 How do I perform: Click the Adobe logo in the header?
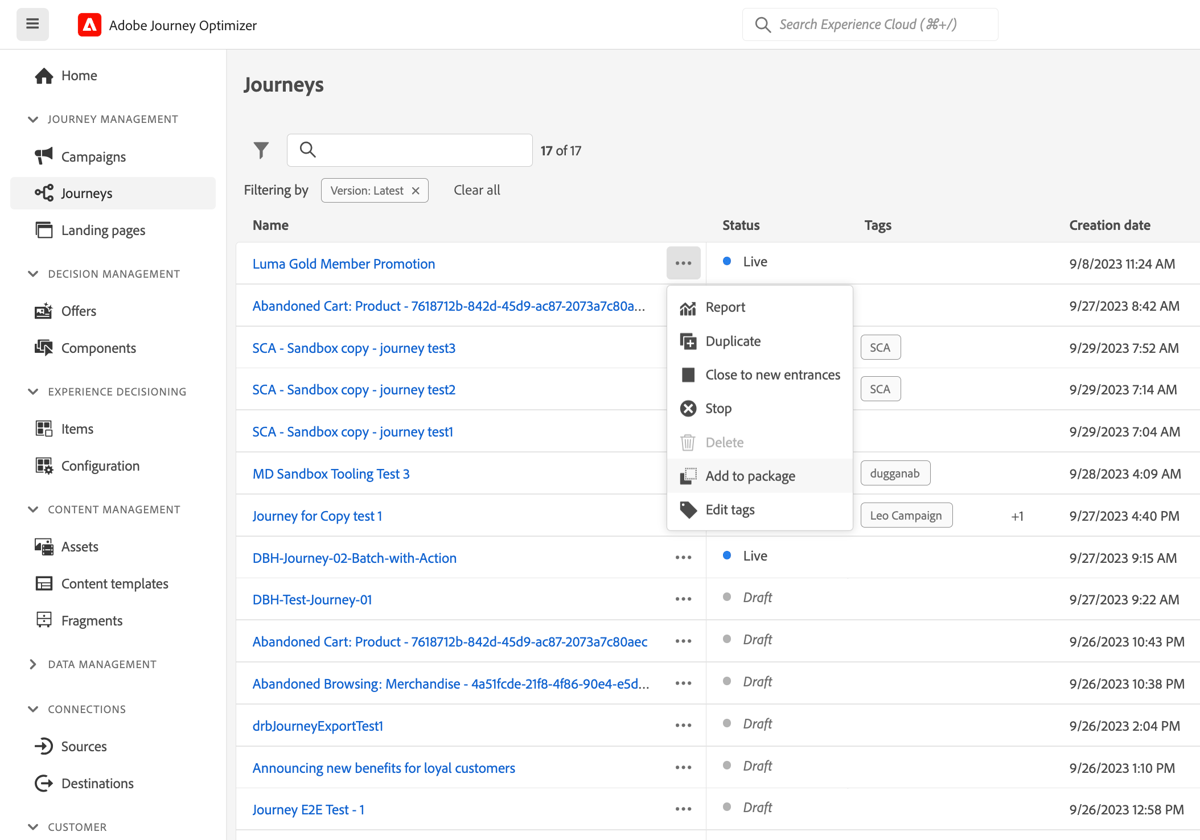pyautogui.click(x=89, y=24)
